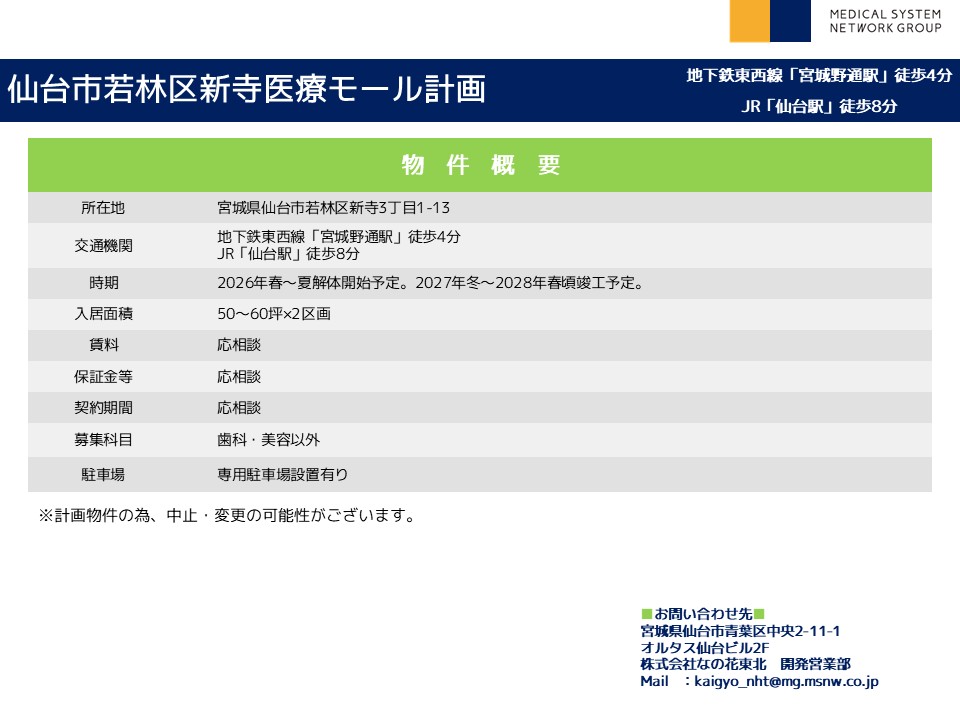Click the JR「仙台駅」徒歩8分 text in the header
The image size is (960, 720).
pos(819,106)
